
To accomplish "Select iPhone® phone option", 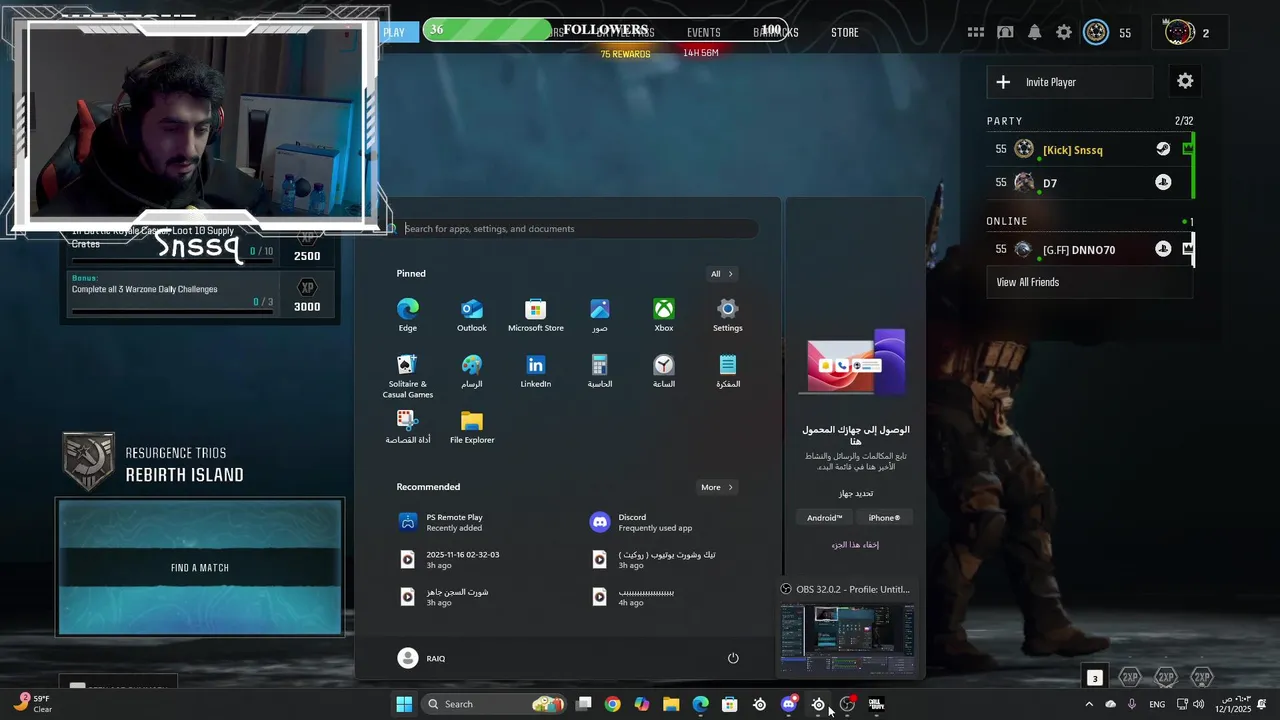I will click(x=884, y=518).
